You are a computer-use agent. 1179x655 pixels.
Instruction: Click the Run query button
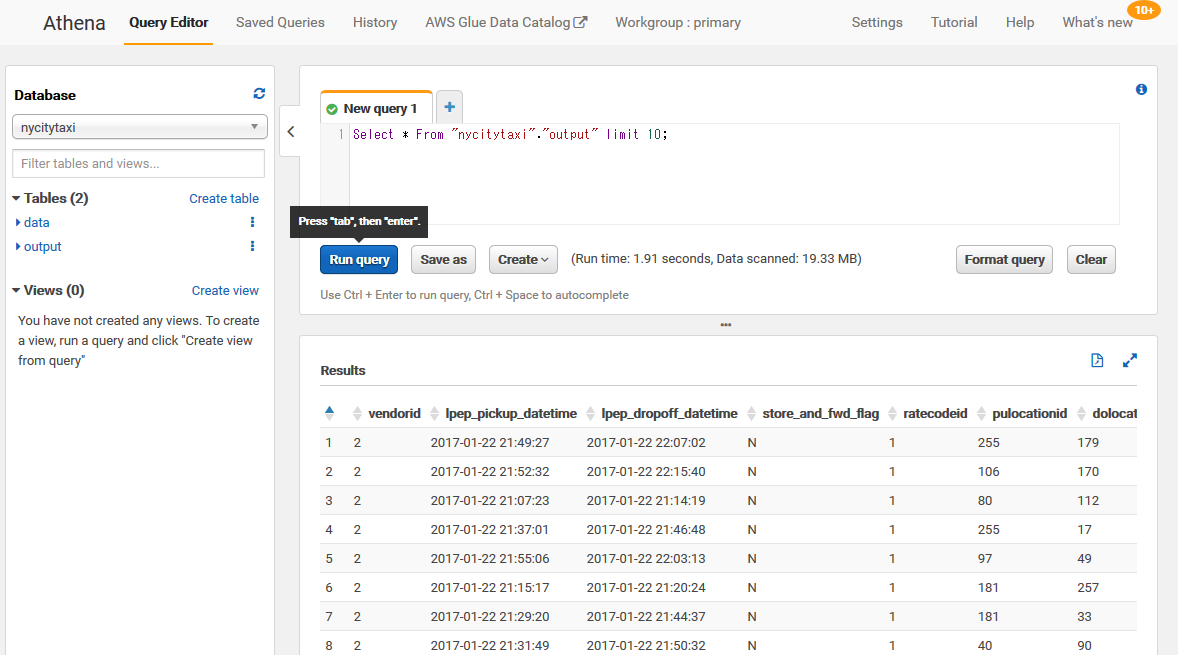pyautogui.click(x=359, y=259)
